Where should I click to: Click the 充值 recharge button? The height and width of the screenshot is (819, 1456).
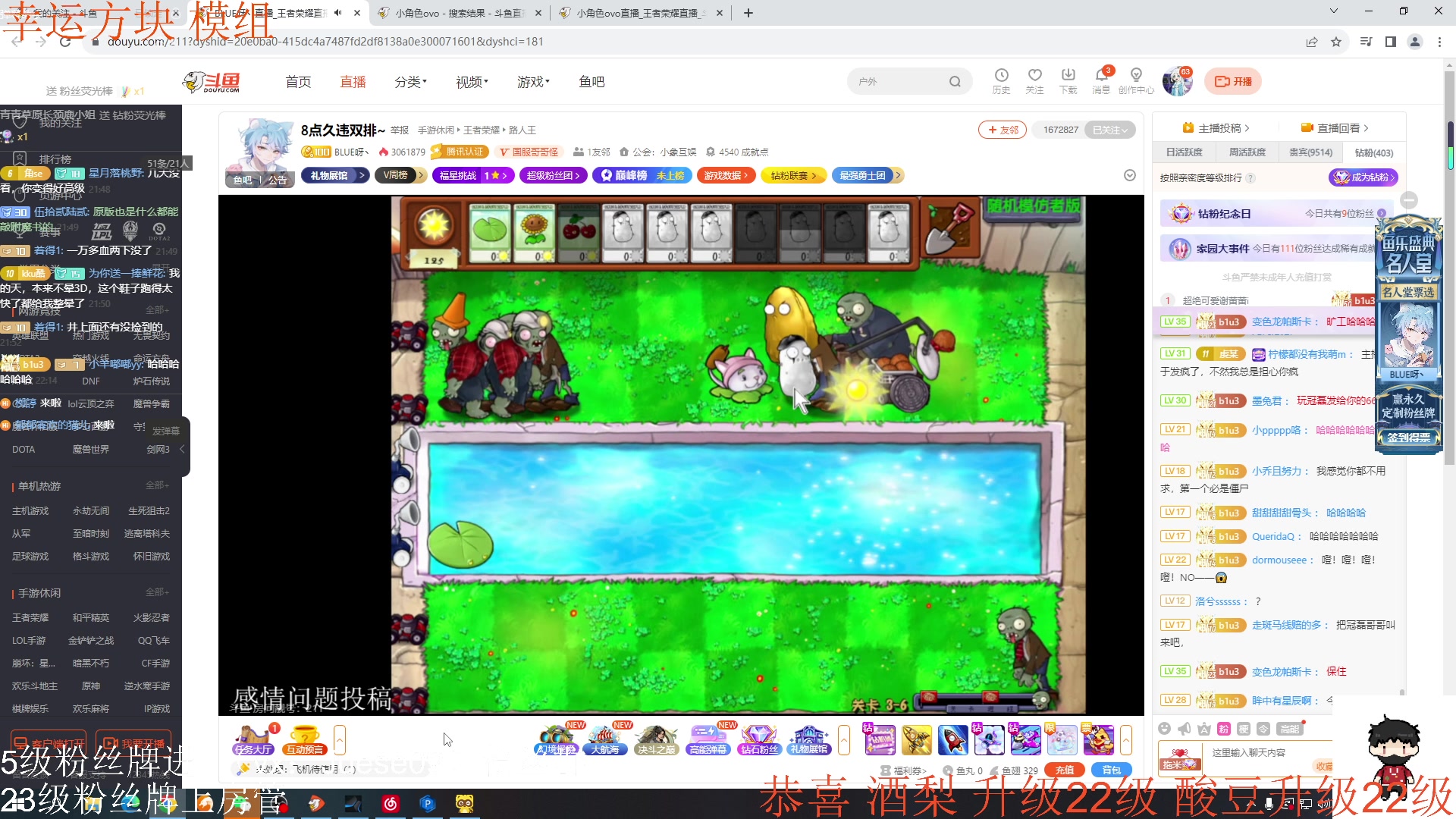1064,770
